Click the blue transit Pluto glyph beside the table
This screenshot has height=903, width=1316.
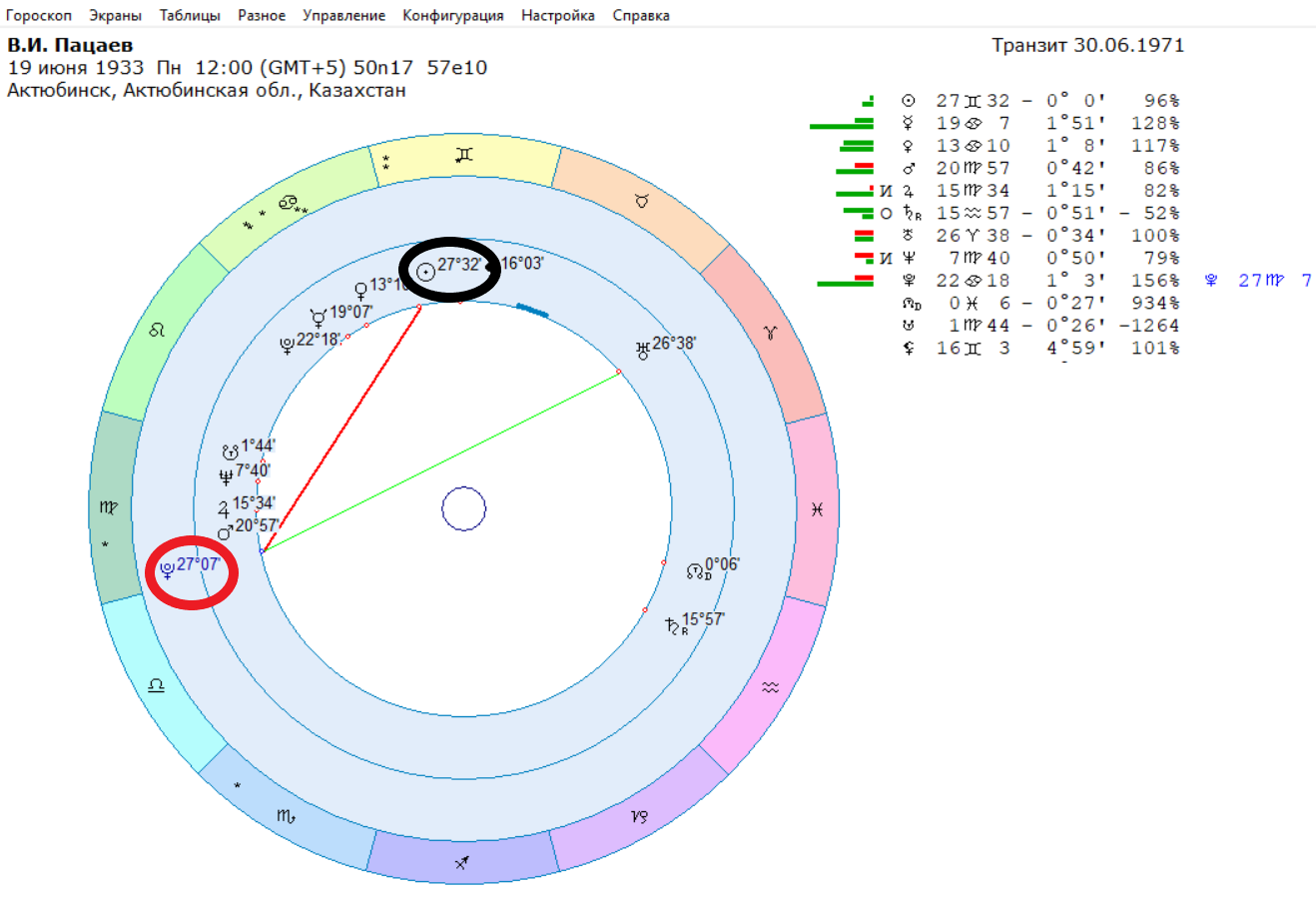point(1211,281)
